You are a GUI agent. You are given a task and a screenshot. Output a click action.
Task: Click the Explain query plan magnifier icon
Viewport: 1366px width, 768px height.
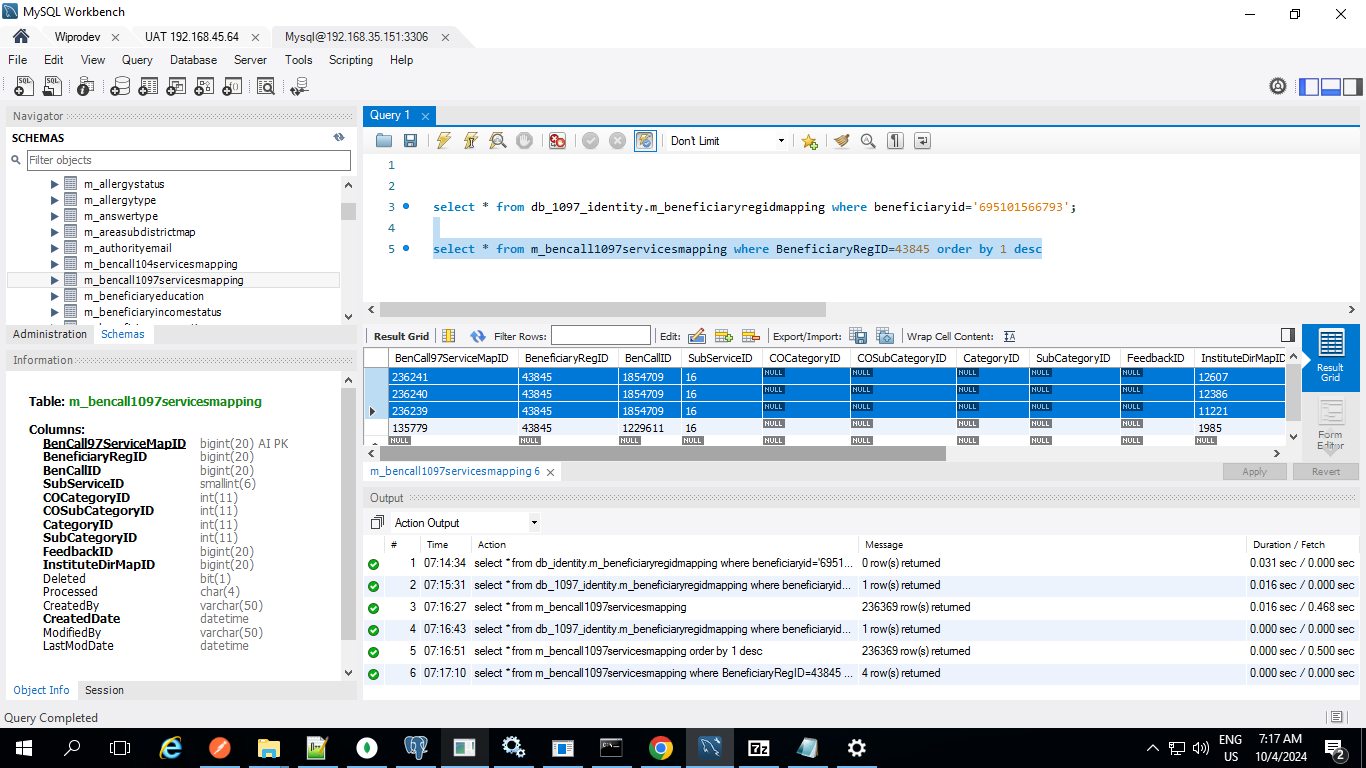point(497,141)
